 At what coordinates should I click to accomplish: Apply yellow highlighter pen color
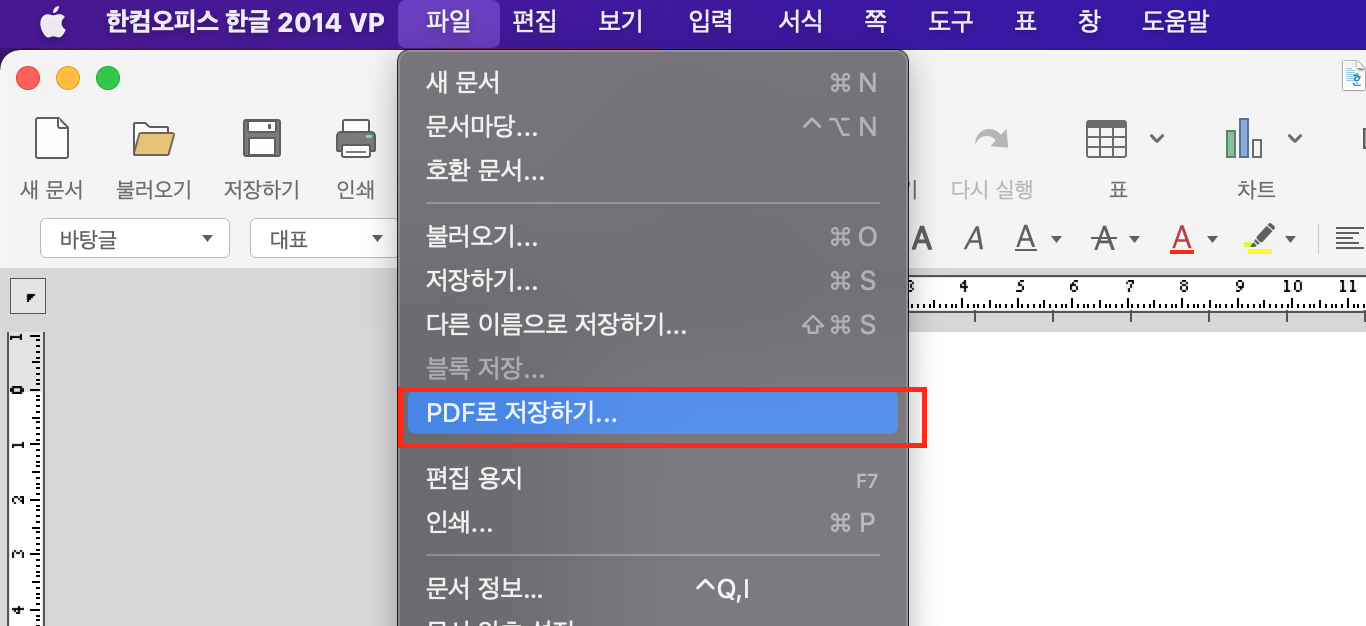coord(1260,238)
